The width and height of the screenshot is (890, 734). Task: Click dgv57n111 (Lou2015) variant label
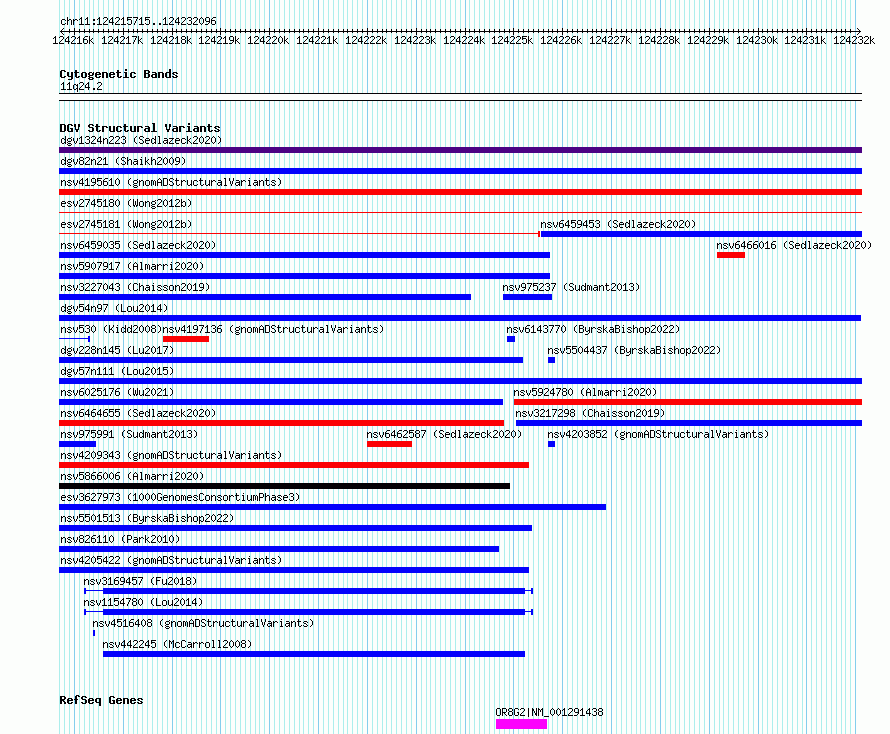click(117, 371)
